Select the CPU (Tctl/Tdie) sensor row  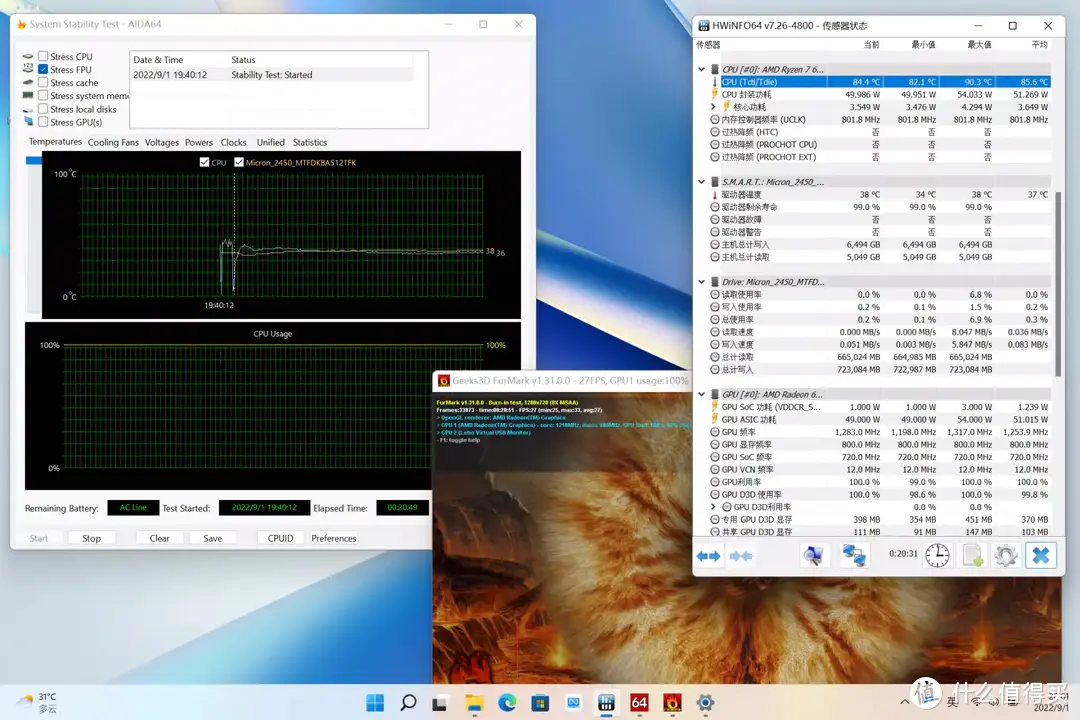point(880,82)
